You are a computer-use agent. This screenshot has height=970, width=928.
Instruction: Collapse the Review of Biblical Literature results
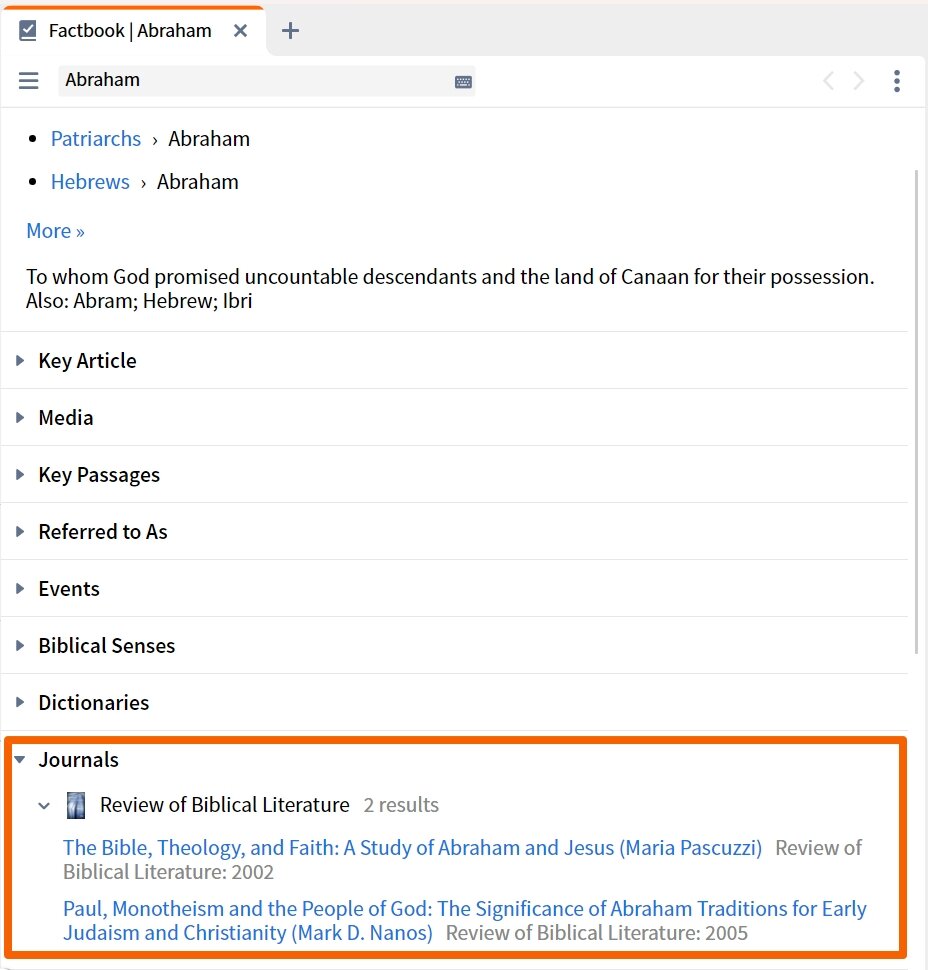pos(44,805)
